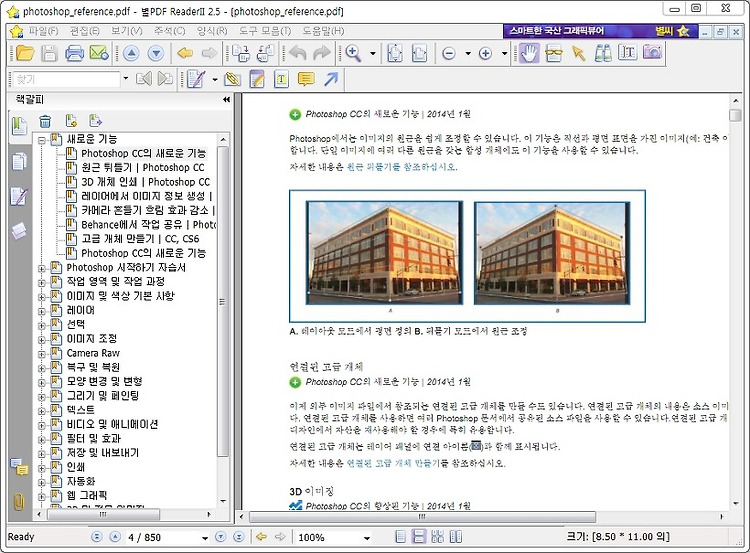Screen dimensions: 750x553
Task: Collapse the bookmarks panel with double arrow
Action: point(226,100)
